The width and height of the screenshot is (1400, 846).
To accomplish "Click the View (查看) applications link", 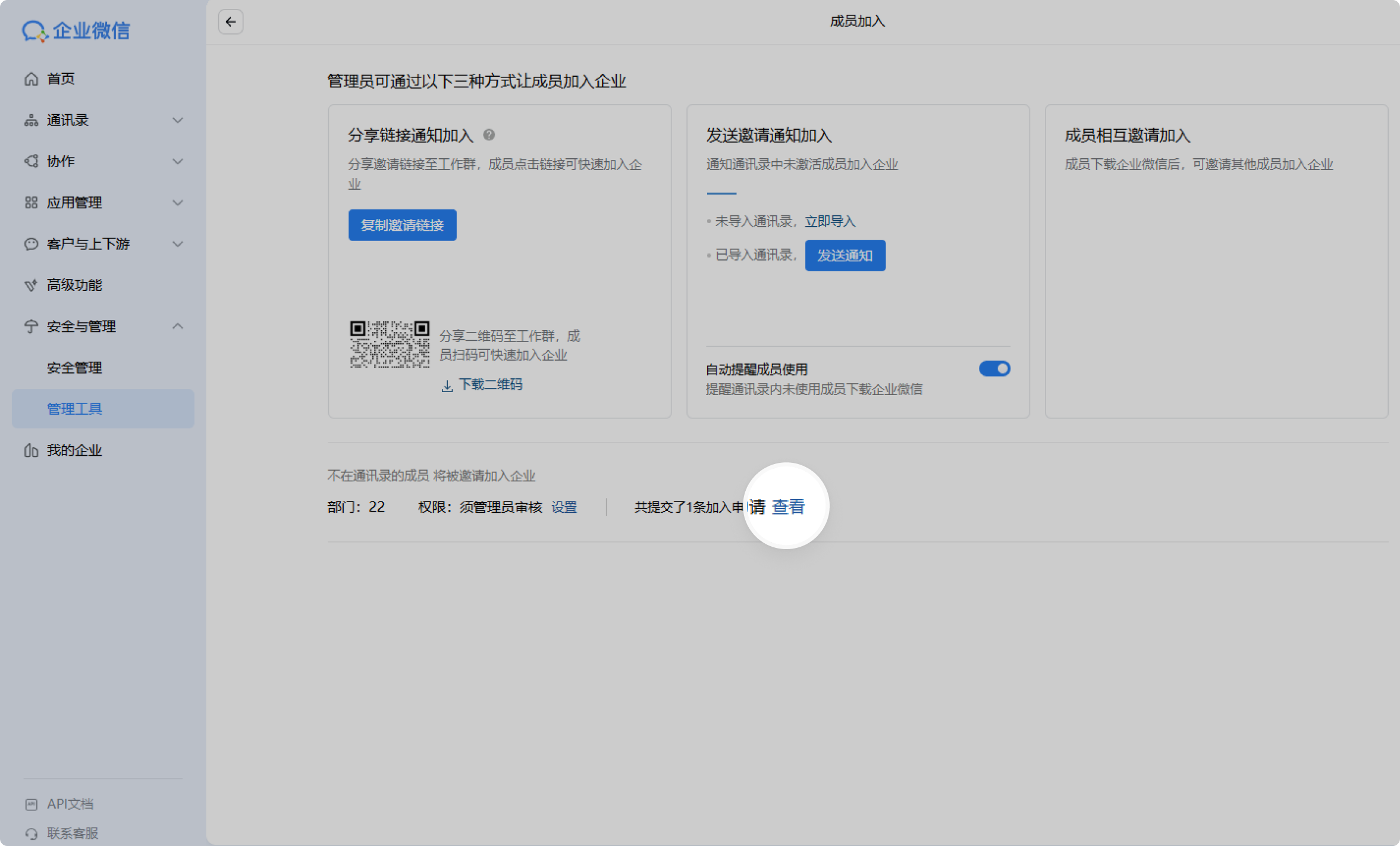I will coord(788,507).
